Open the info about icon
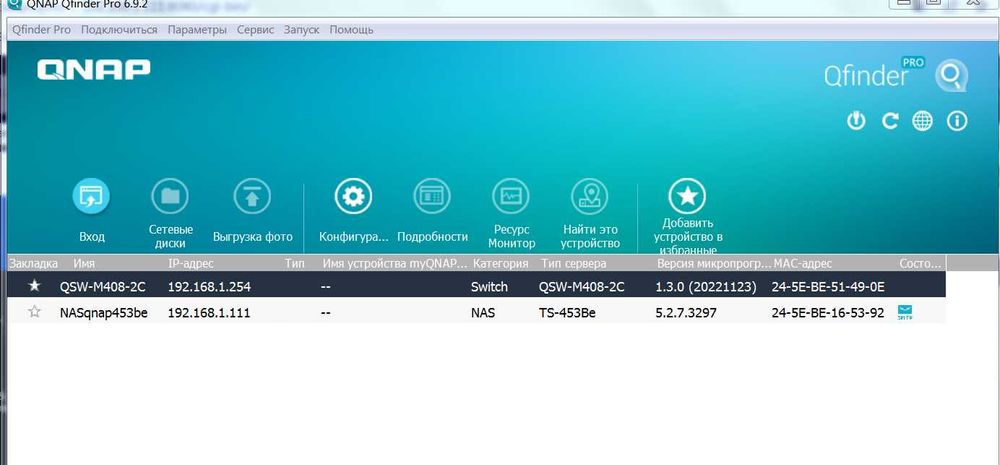 (x=957, y=121)
